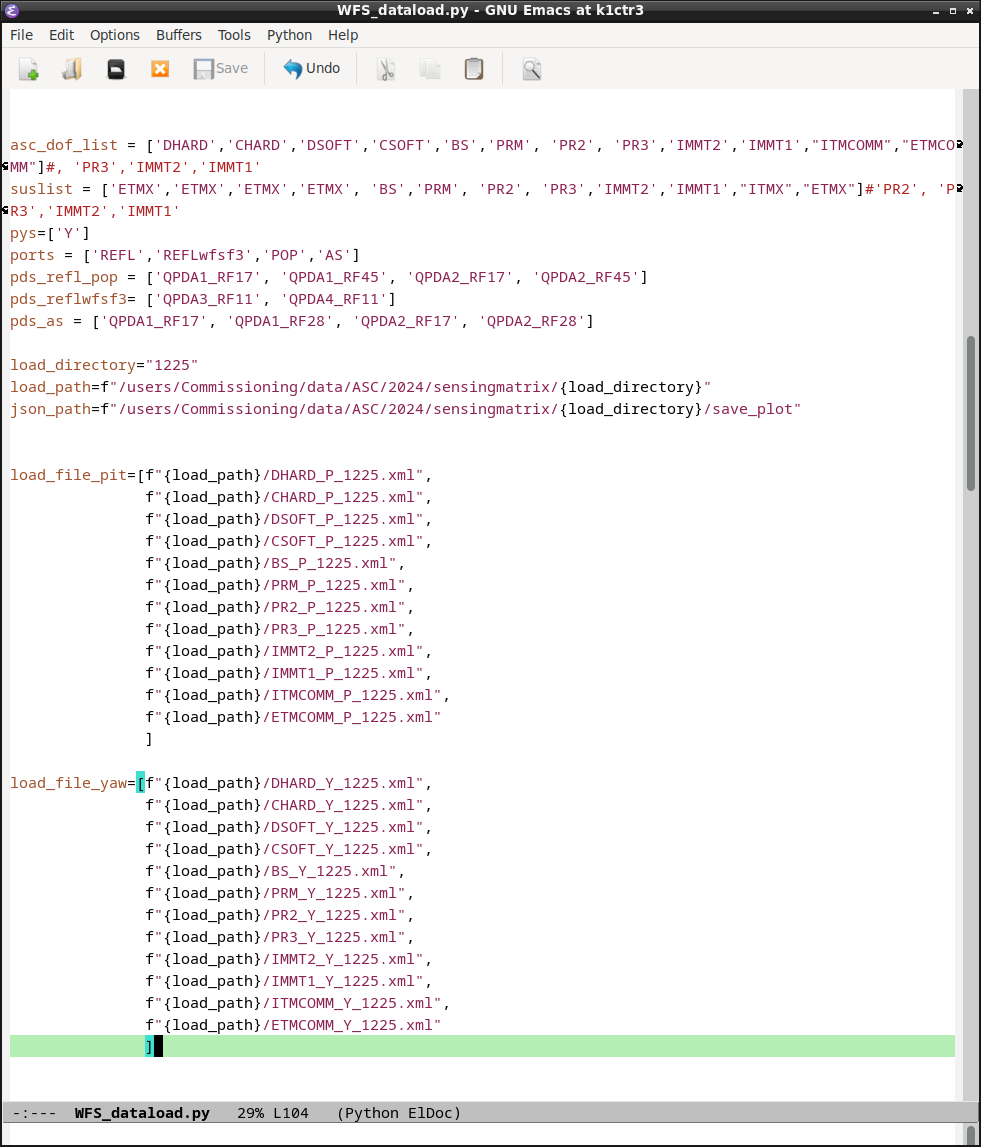Click /CHARD_Y_1225.xml text
Image resolution: width=981 pixels, height=1147 pixels.
tap(339, 805)
